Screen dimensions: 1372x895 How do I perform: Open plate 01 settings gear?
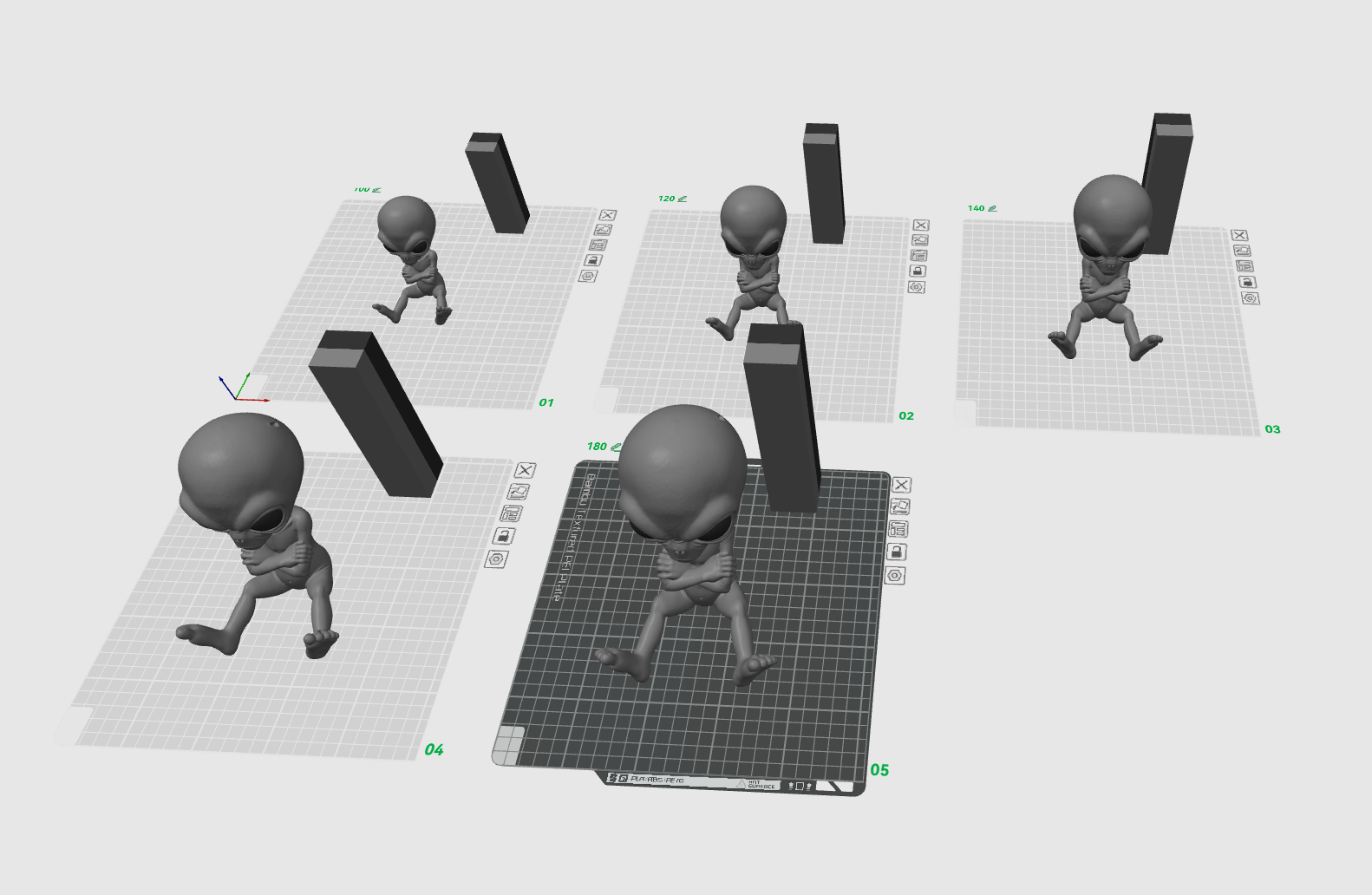(588, 276)
